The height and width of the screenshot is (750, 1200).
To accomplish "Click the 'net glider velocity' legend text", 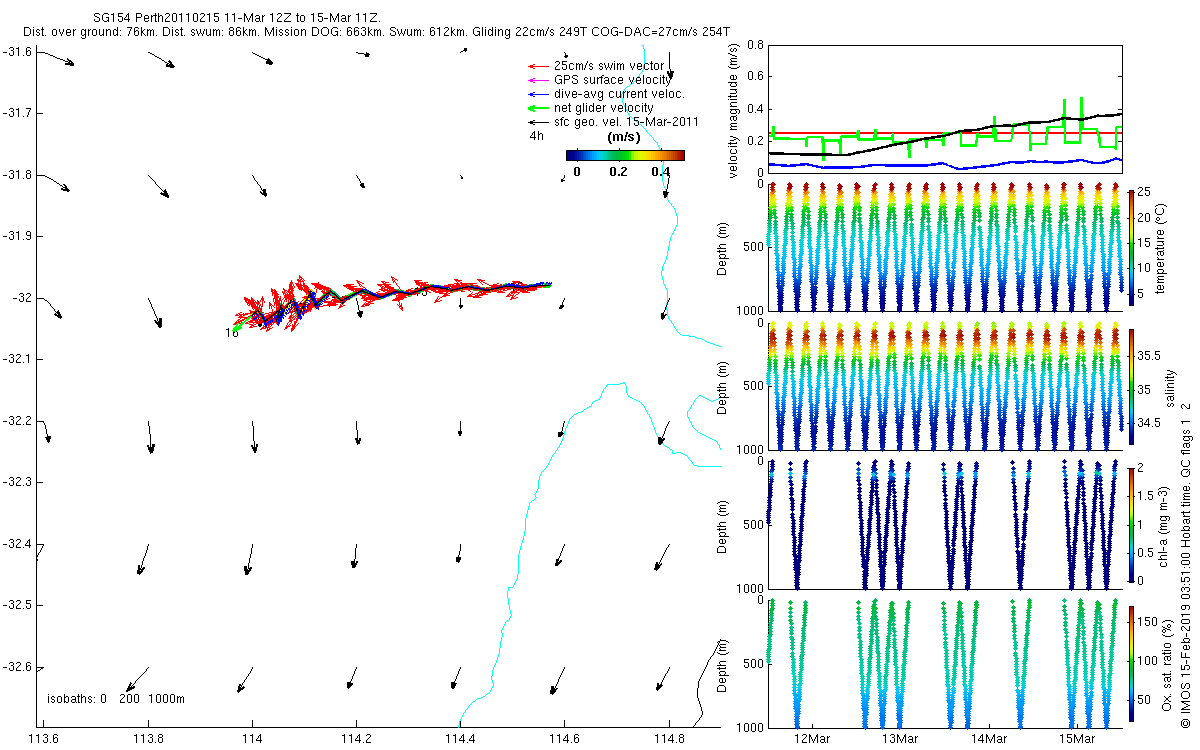I will [x=603, y=108].
